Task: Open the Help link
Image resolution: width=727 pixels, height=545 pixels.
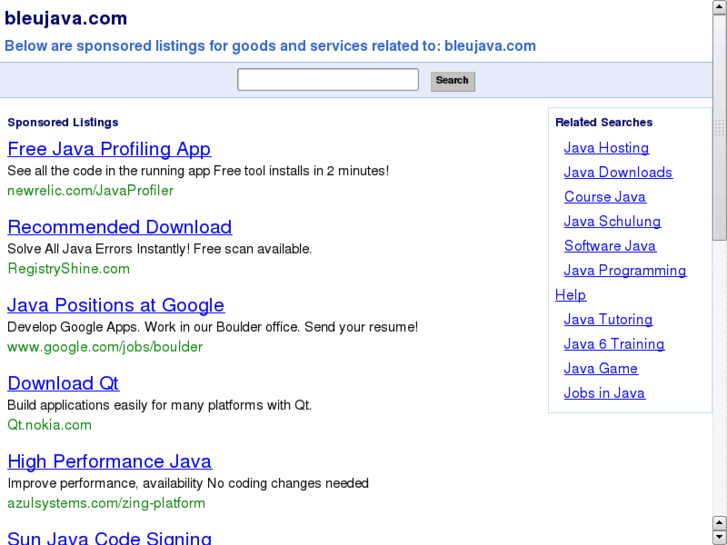Action: (x=571, y=295)
